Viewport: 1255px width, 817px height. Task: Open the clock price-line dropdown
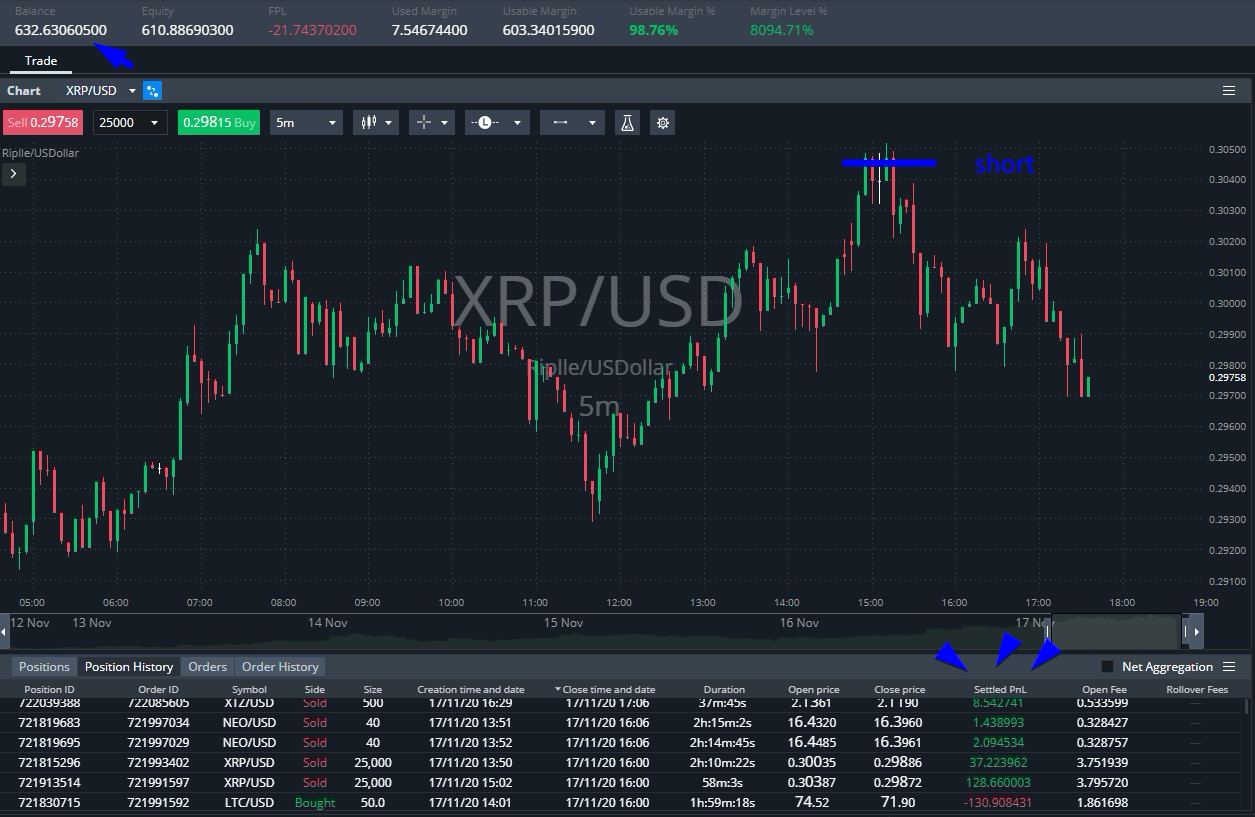click(496, 123)
